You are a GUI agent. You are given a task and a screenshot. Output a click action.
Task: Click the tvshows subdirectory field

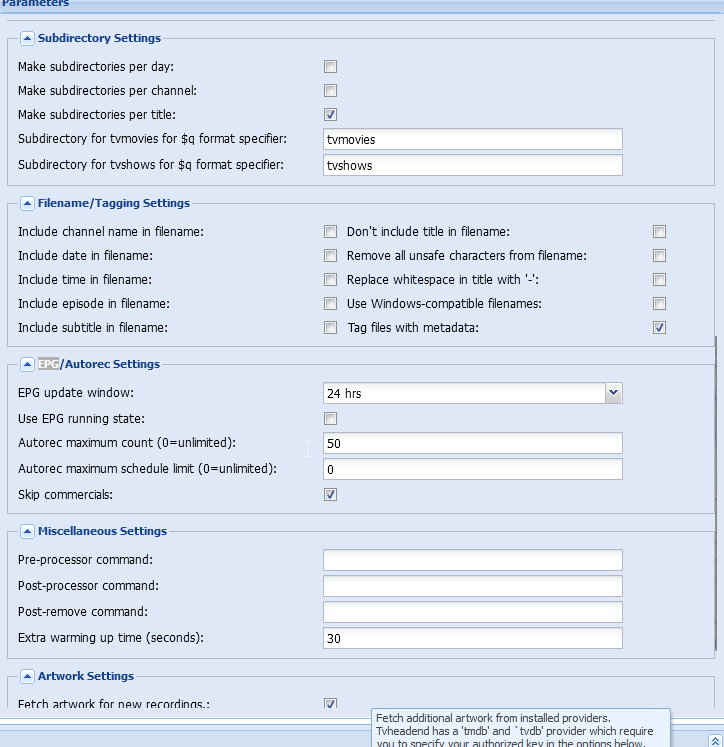point(473,165)
